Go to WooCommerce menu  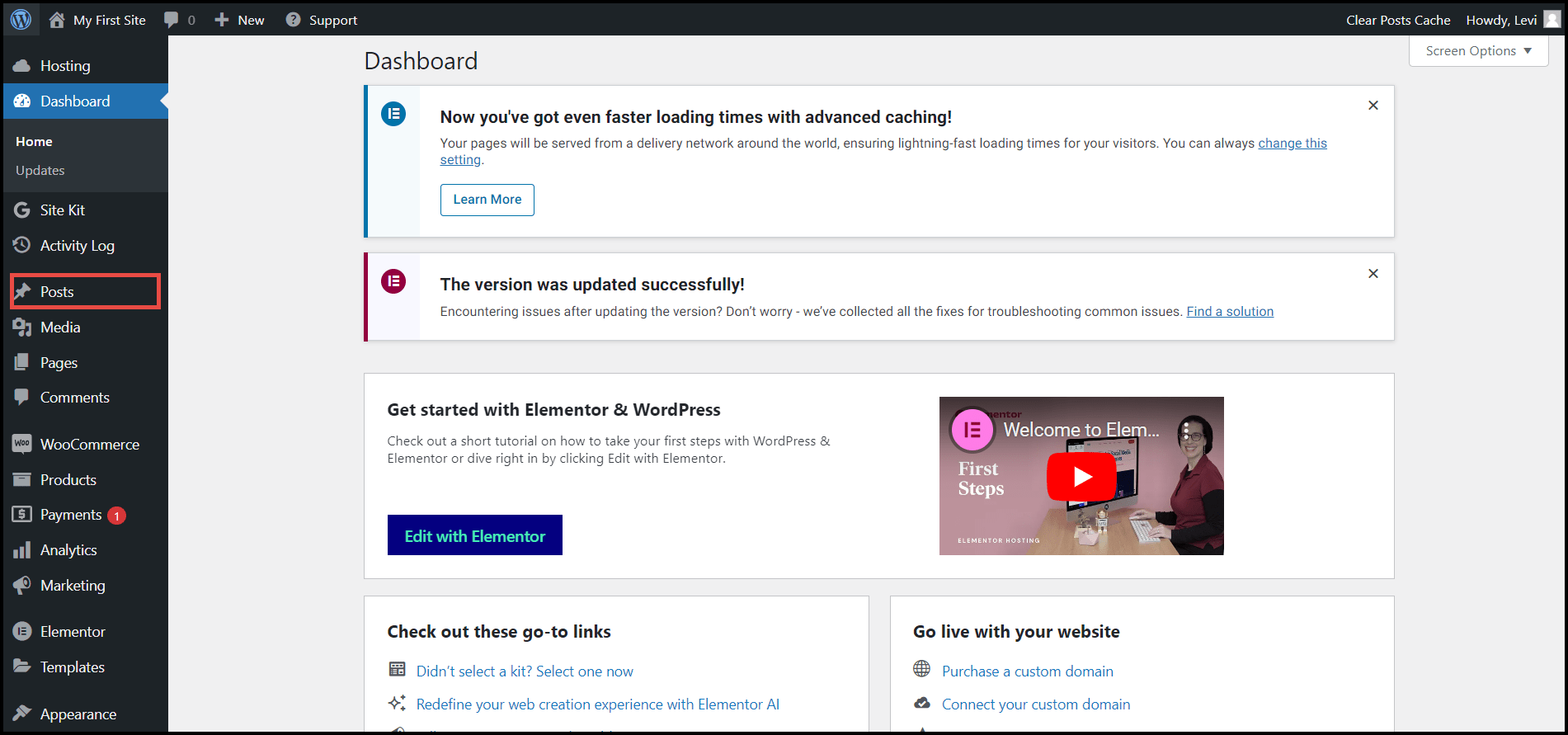[x=86, y=444]
